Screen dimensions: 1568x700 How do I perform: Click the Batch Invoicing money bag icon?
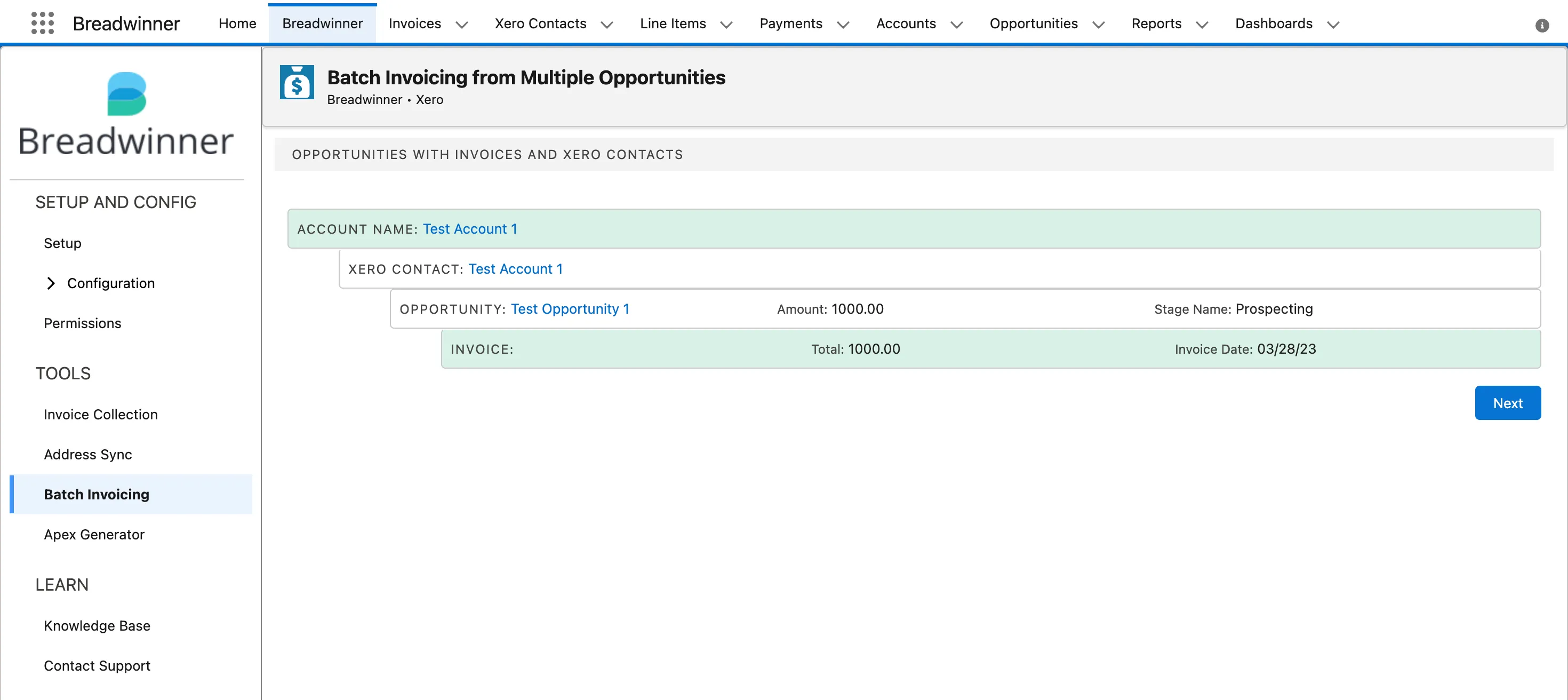pyautogui.click(x=297, y=82)
